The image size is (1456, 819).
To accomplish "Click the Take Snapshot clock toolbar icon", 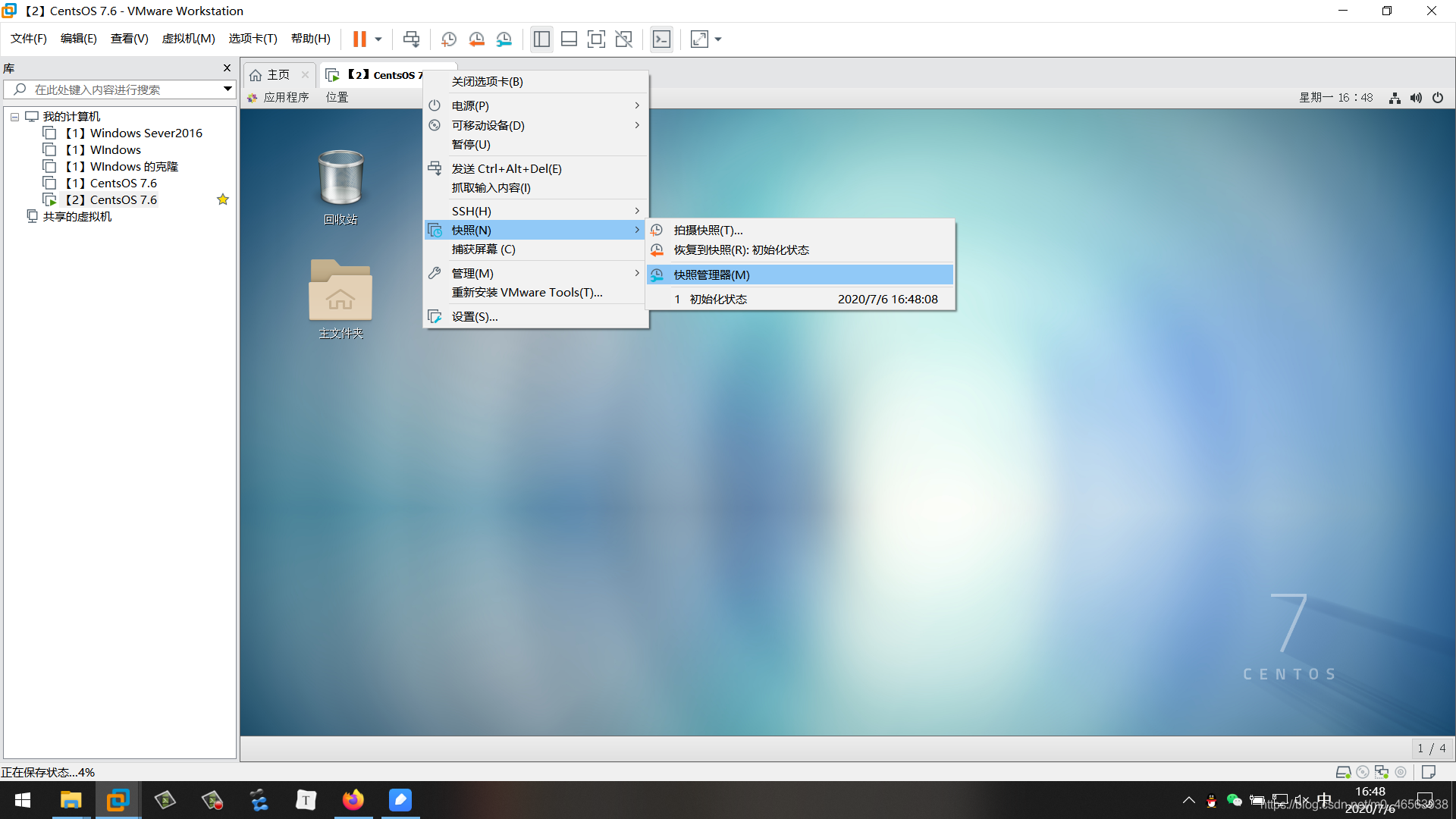I will [x=449, y=39].
